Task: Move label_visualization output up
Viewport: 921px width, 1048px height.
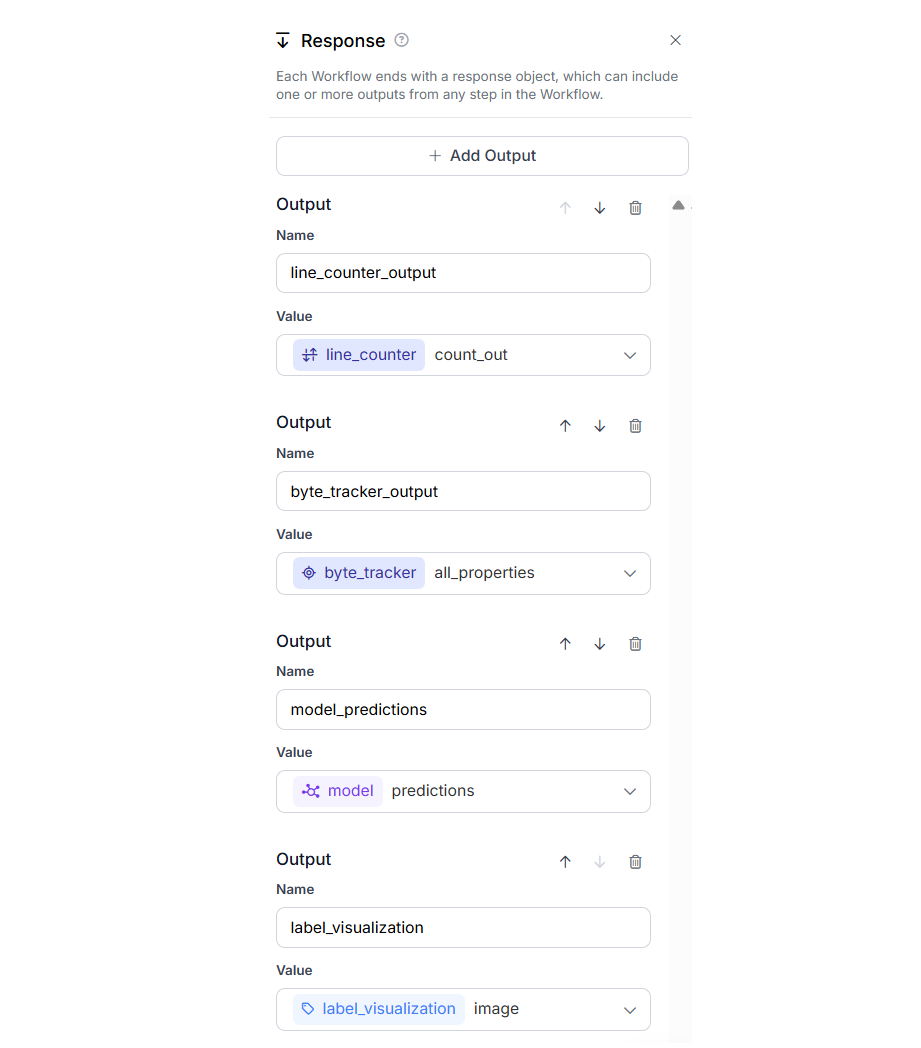Action: coord(565,861)
